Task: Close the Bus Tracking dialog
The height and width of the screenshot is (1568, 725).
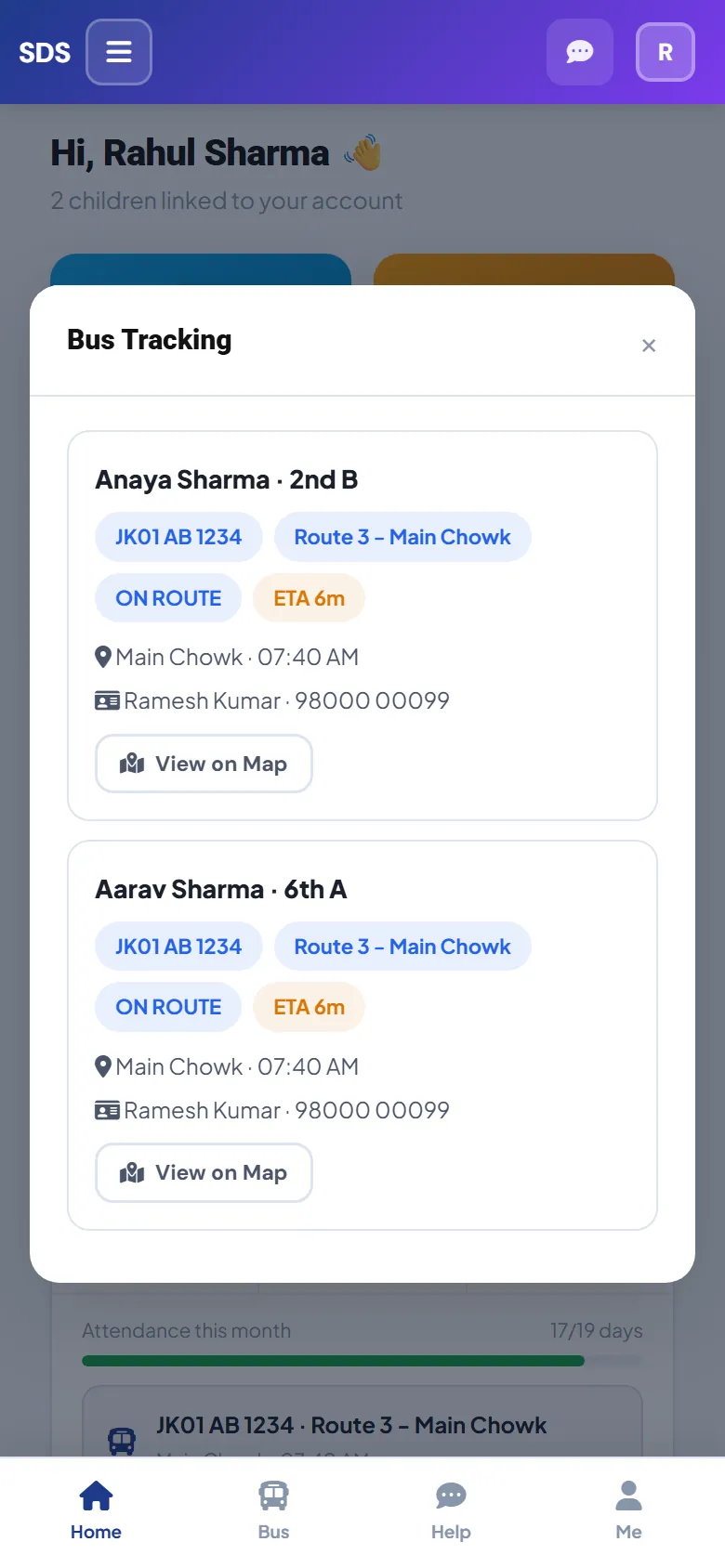Action: click(649, 346)
